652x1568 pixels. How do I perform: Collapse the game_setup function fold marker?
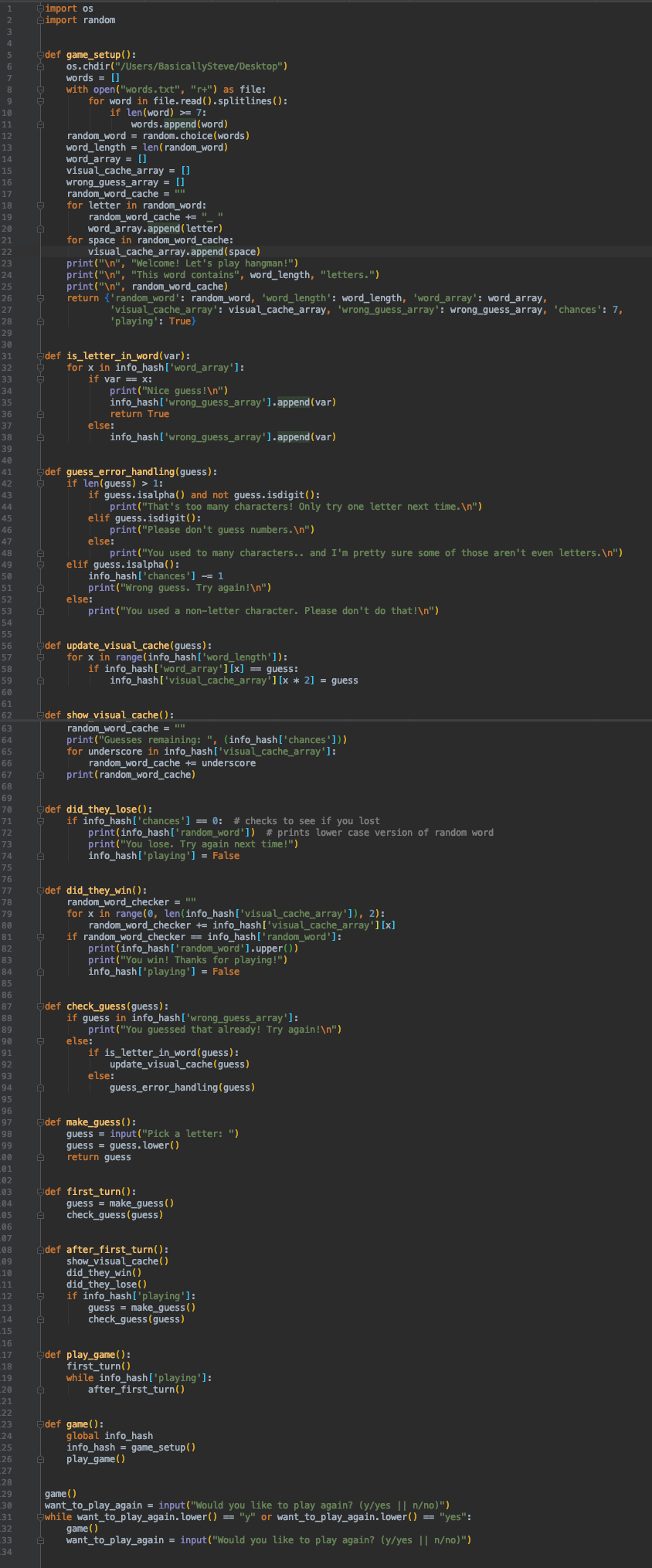(x=40, y=55)
